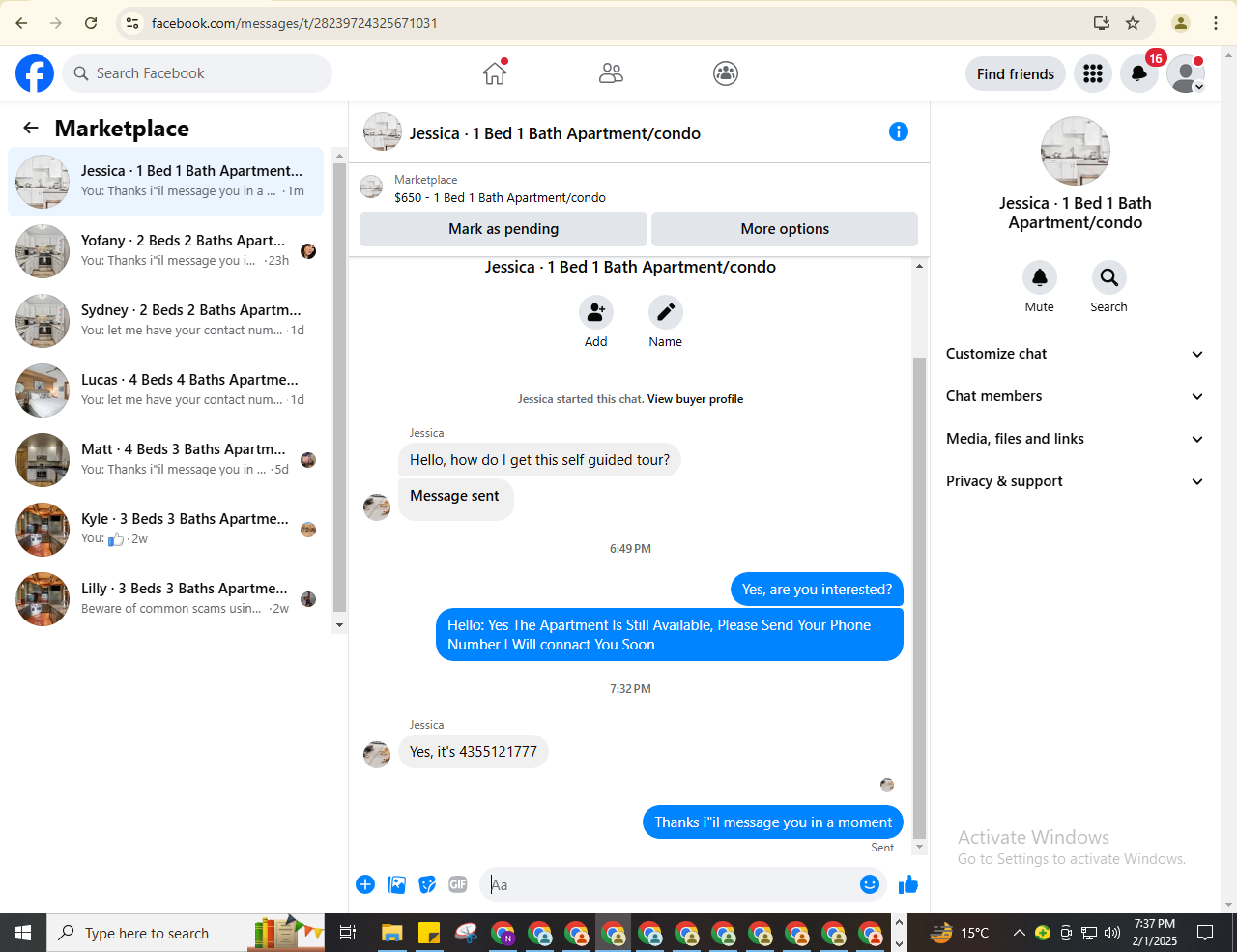Open Yofany 2 Beds 2 Baths conversation
The image size is (1237, 952).
(165, 251)
